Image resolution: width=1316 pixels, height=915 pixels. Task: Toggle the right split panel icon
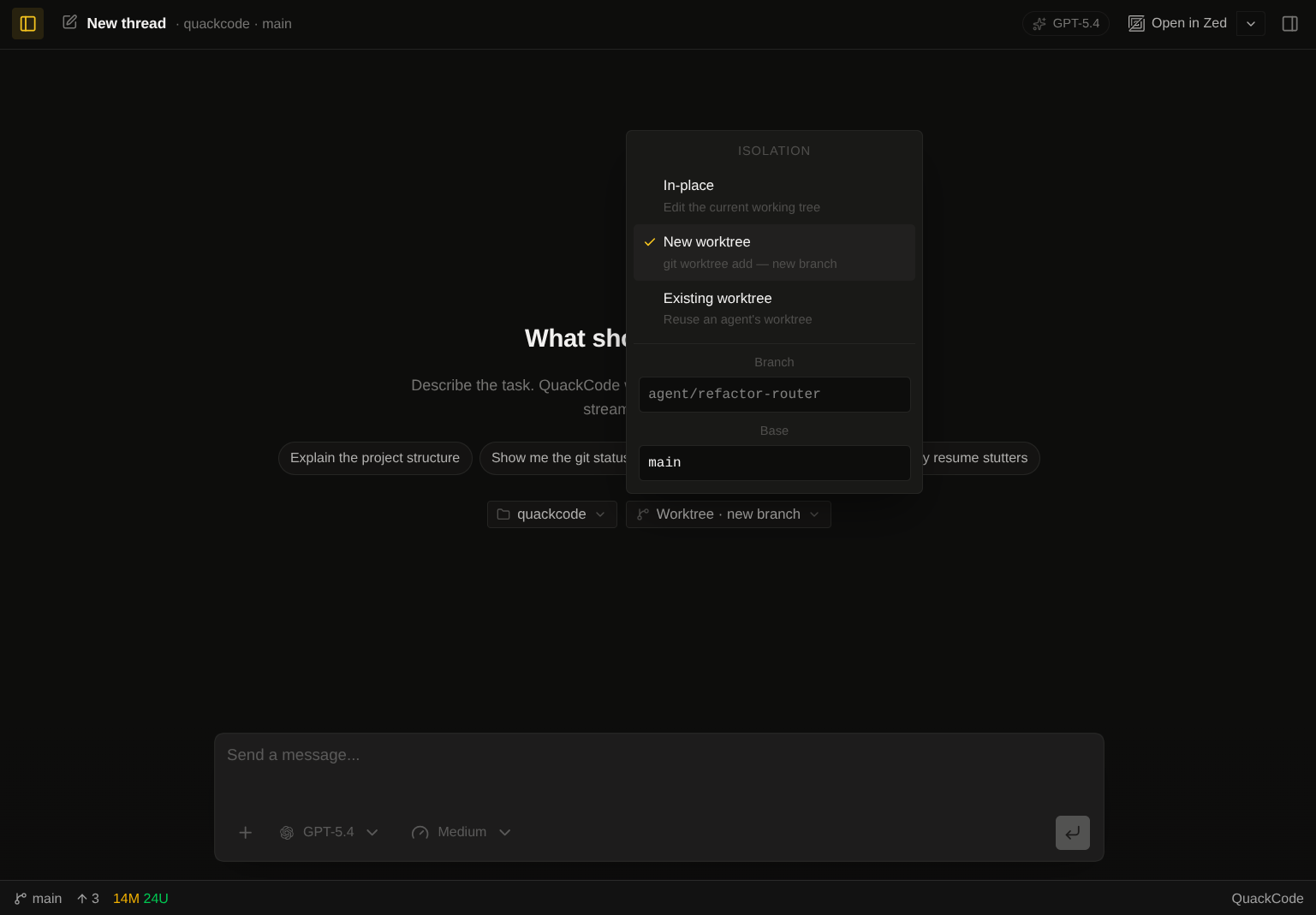tap(1290, 23)
